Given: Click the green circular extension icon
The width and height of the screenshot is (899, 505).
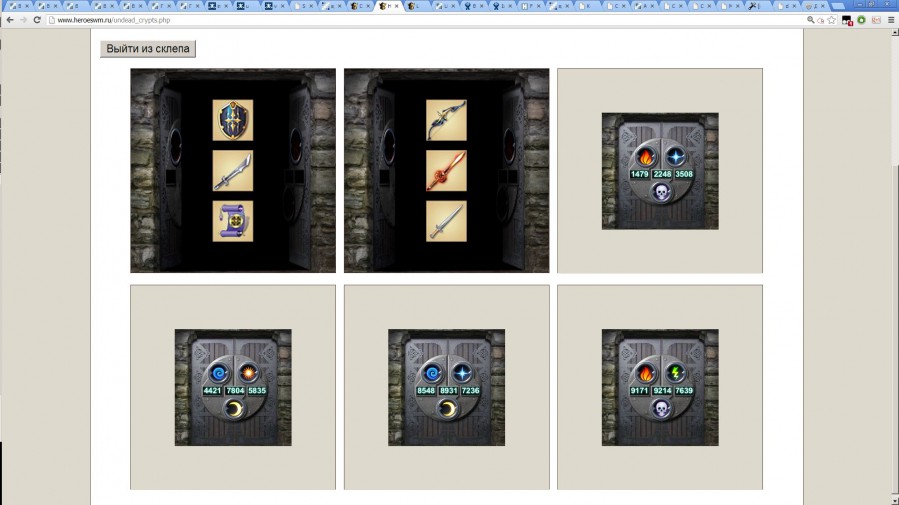Looking at the screenshot, I should (x=861, y=20).
